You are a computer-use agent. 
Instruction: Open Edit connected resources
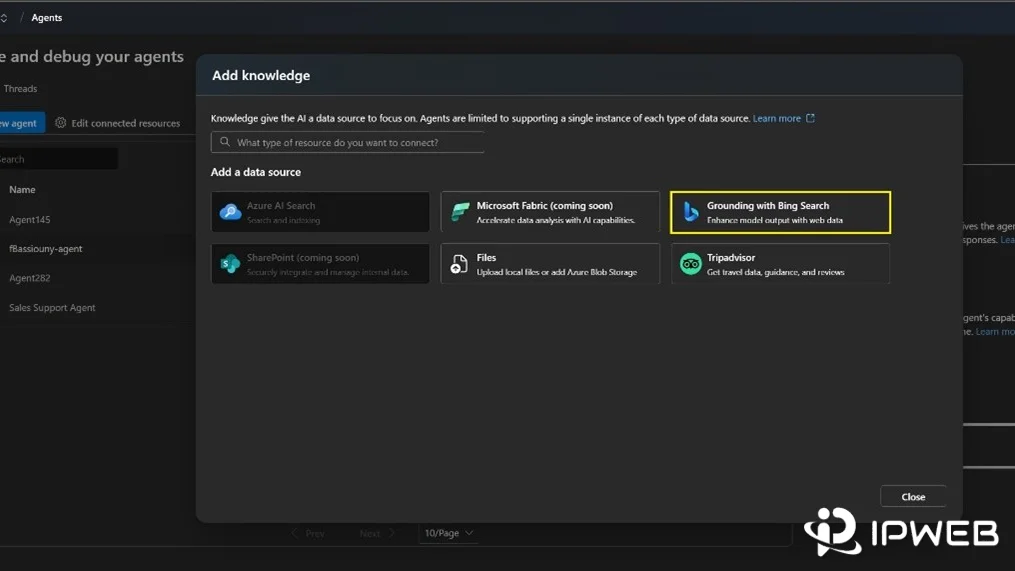[x=118, y=123]
